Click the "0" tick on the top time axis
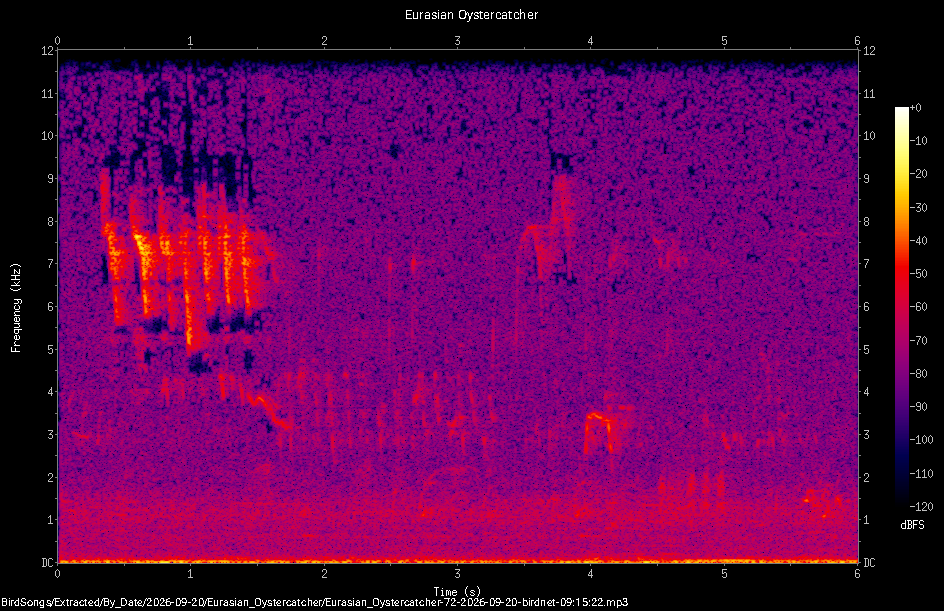The image size is (944, 611). click(x=57, y=41)
